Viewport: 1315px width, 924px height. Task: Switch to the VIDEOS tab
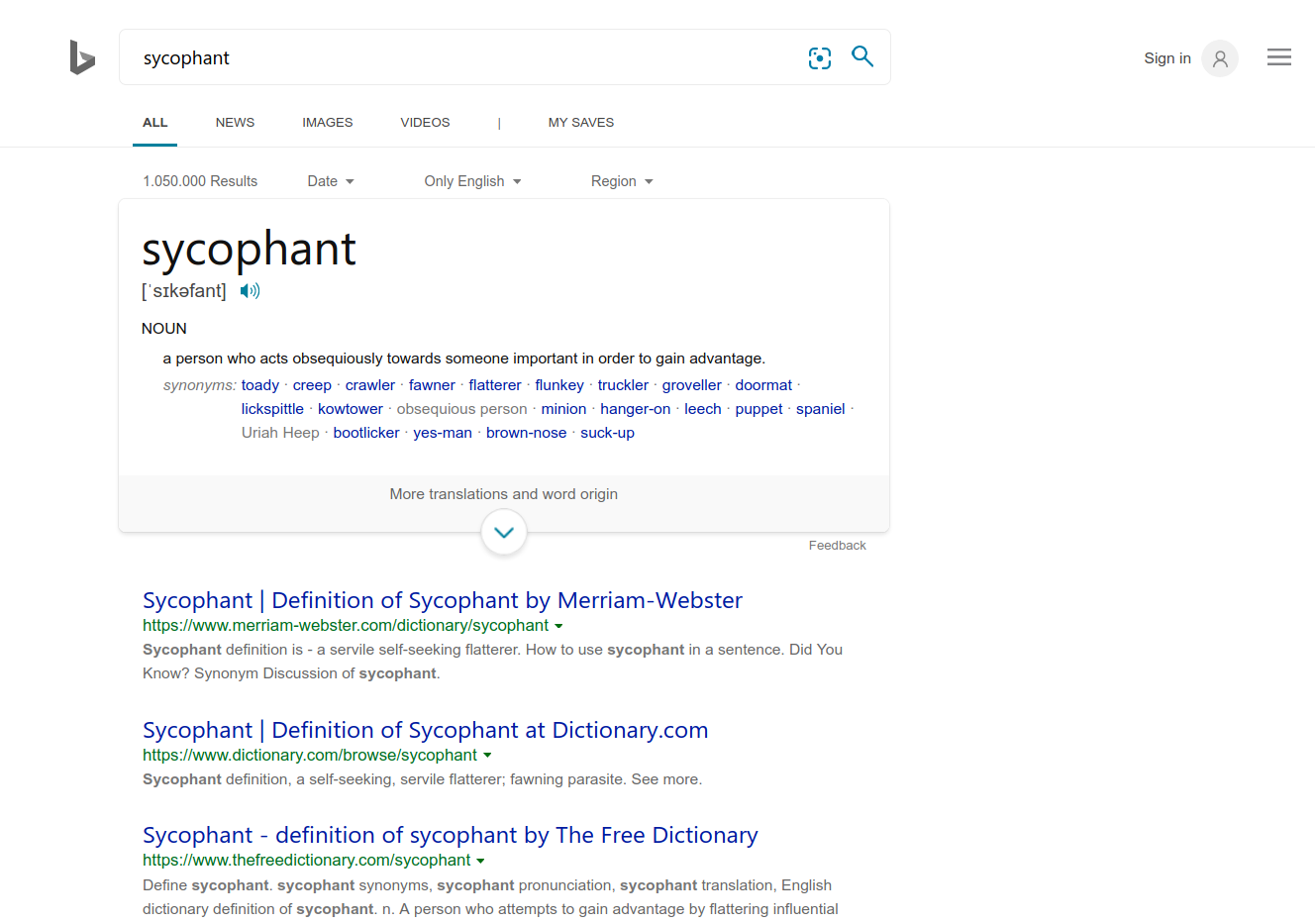point(425,123)
